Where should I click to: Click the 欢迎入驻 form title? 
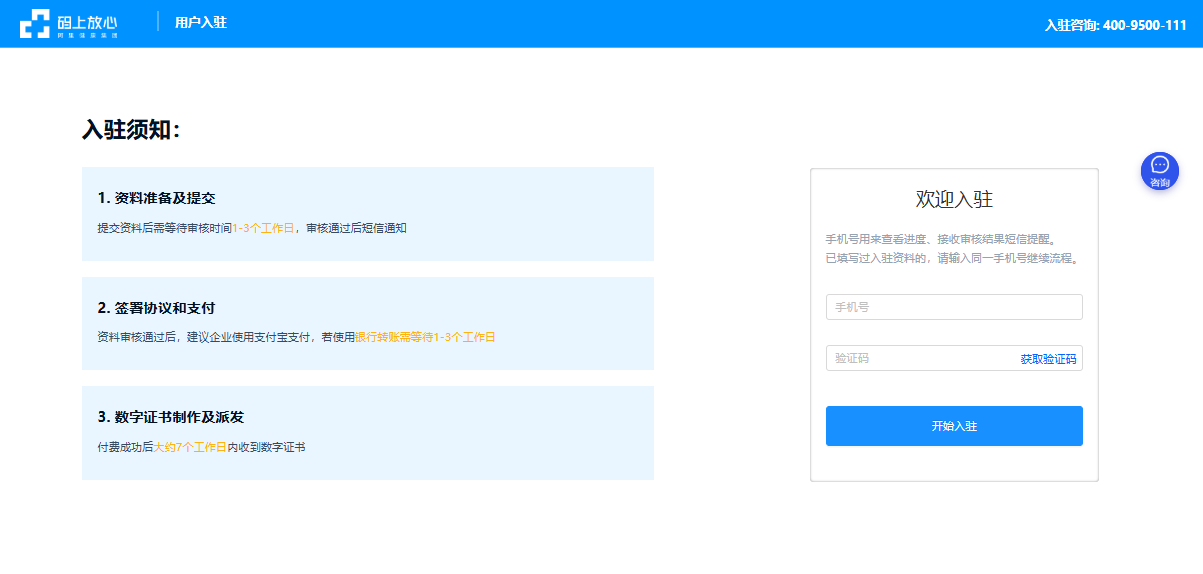click(954, 199)
